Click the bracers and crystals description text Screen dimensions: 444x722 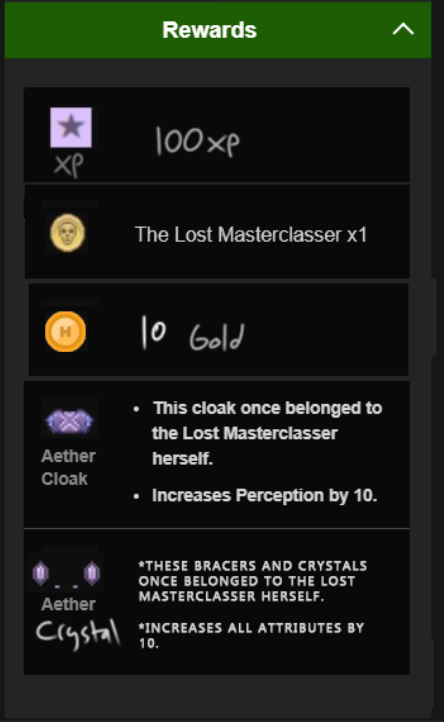tap(253, 581)
